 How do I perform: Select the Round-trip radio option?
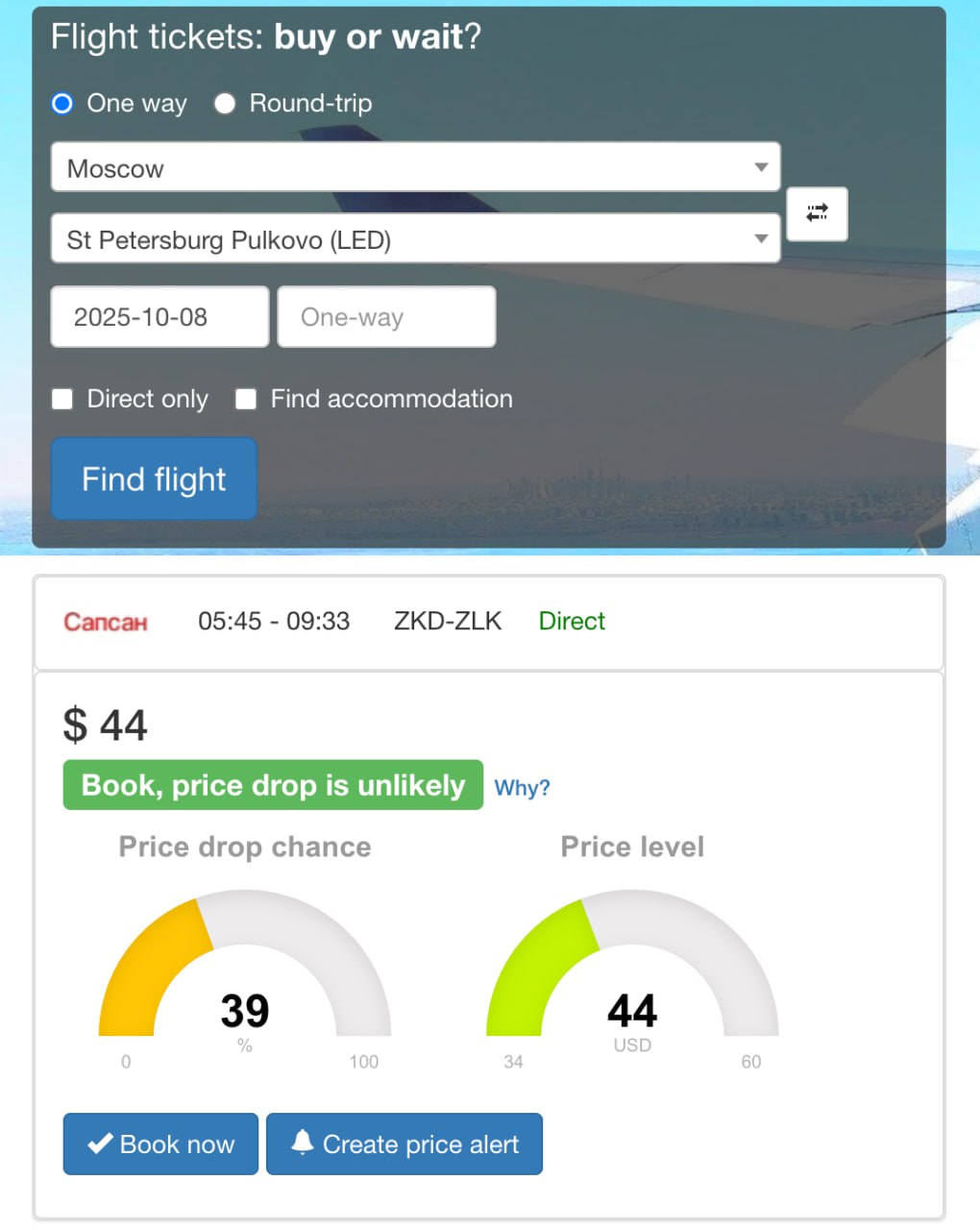pos(225,104)
